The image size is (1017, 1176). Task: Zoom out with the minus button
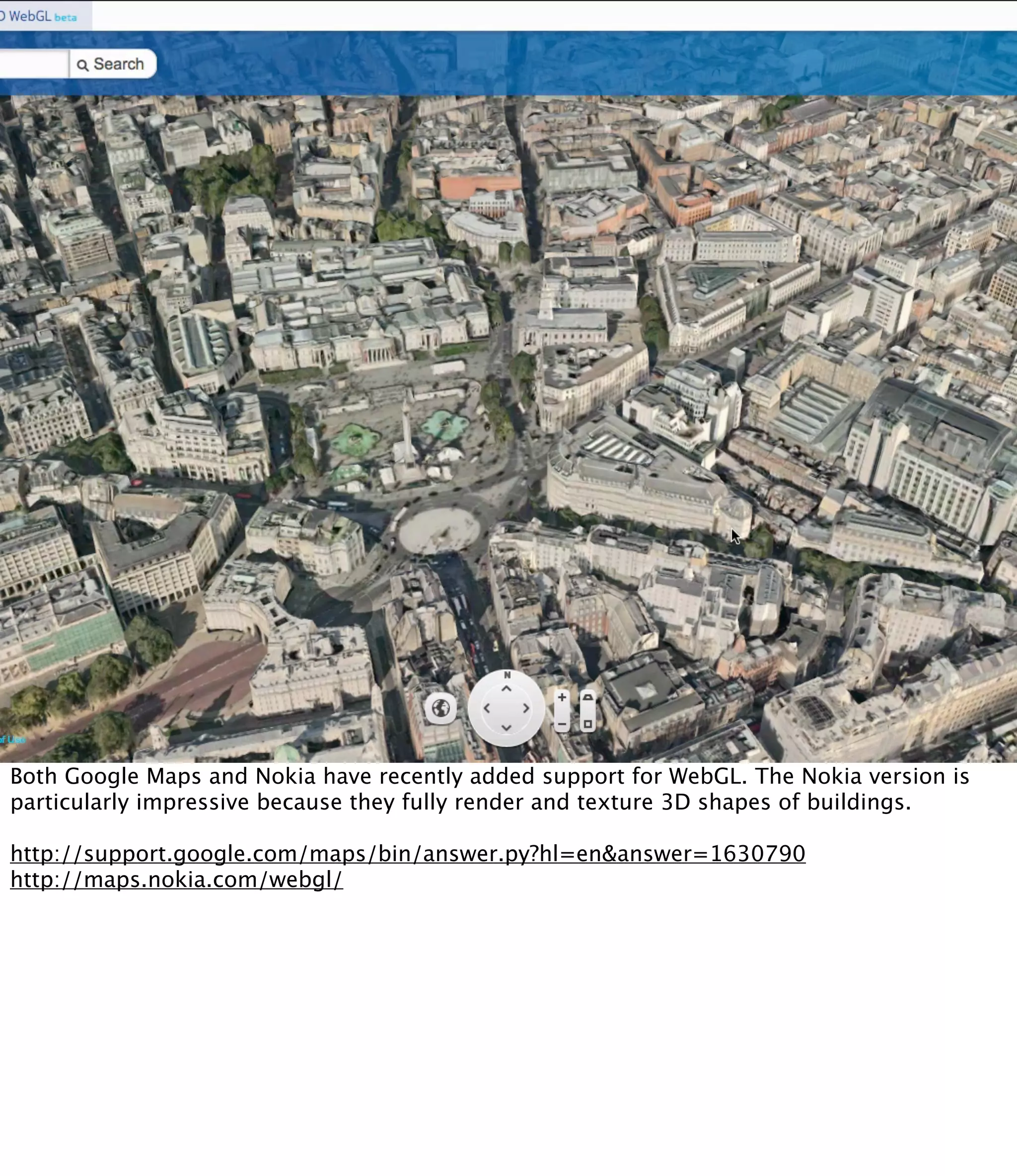point(562,724)
